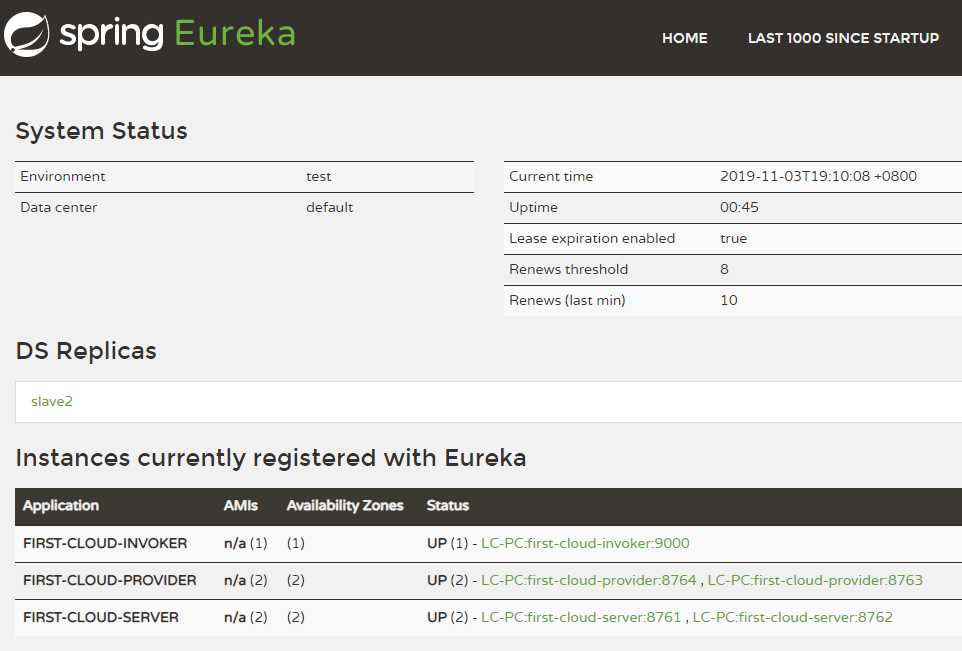This screenshot has width=962, height=651.
Task: Select the renews last min value 10
Action: tap(729, 300)
